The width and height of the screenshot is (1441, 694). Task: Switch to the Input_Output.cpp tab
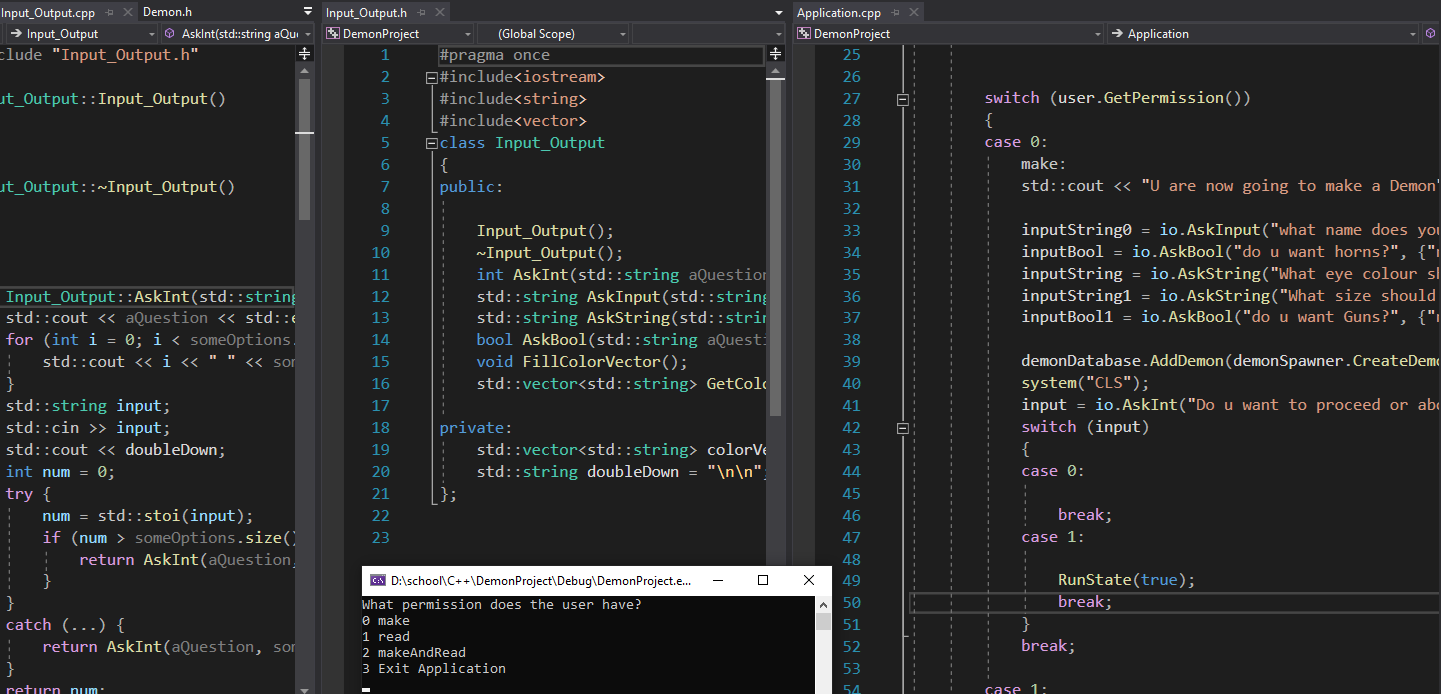click(48, 12)
